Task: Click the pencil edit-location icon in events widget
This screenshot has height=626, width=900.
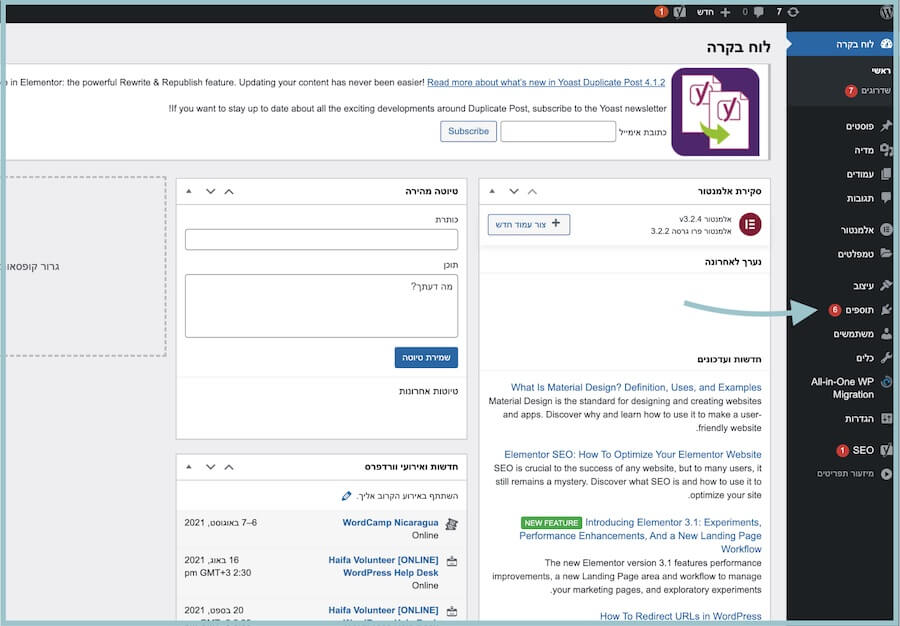Action: coord(346,496)
